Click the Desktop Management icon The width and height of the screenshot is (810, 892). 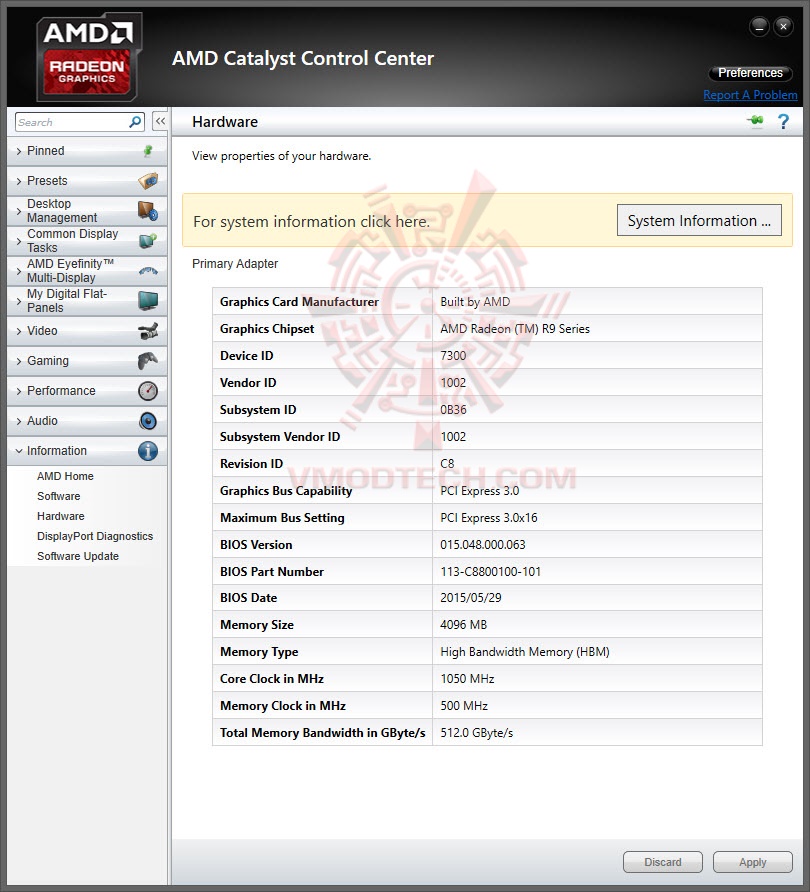point(148,211)
